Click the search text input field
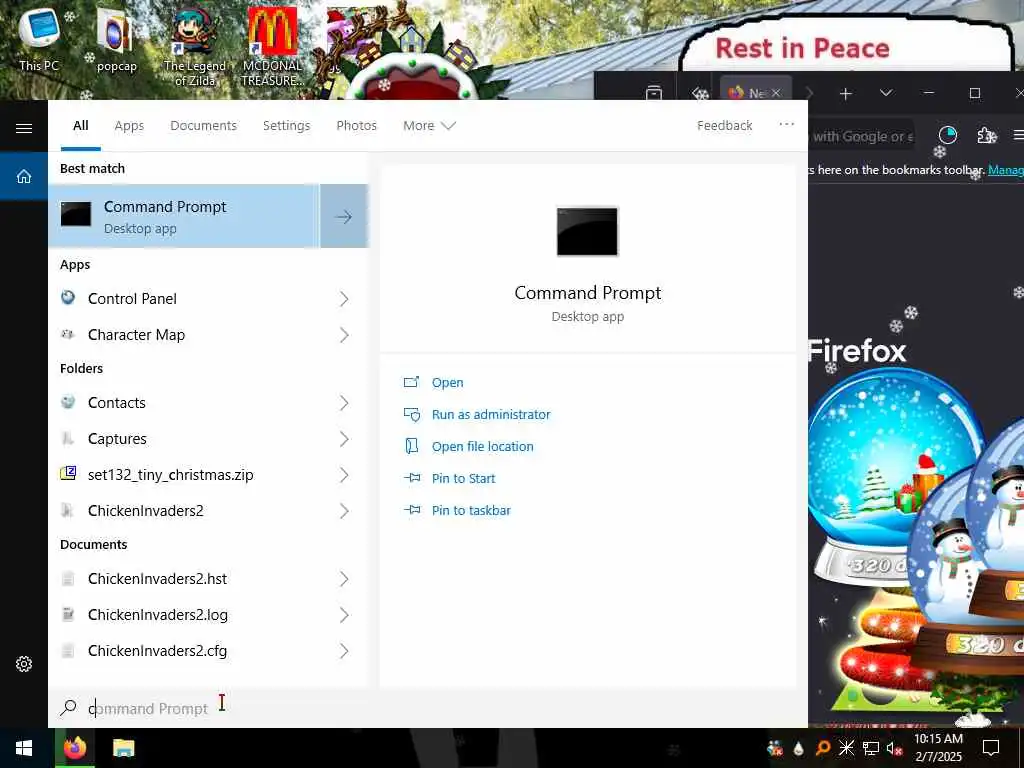This screenshot has width=1024, height=768. tap(428, 709)
